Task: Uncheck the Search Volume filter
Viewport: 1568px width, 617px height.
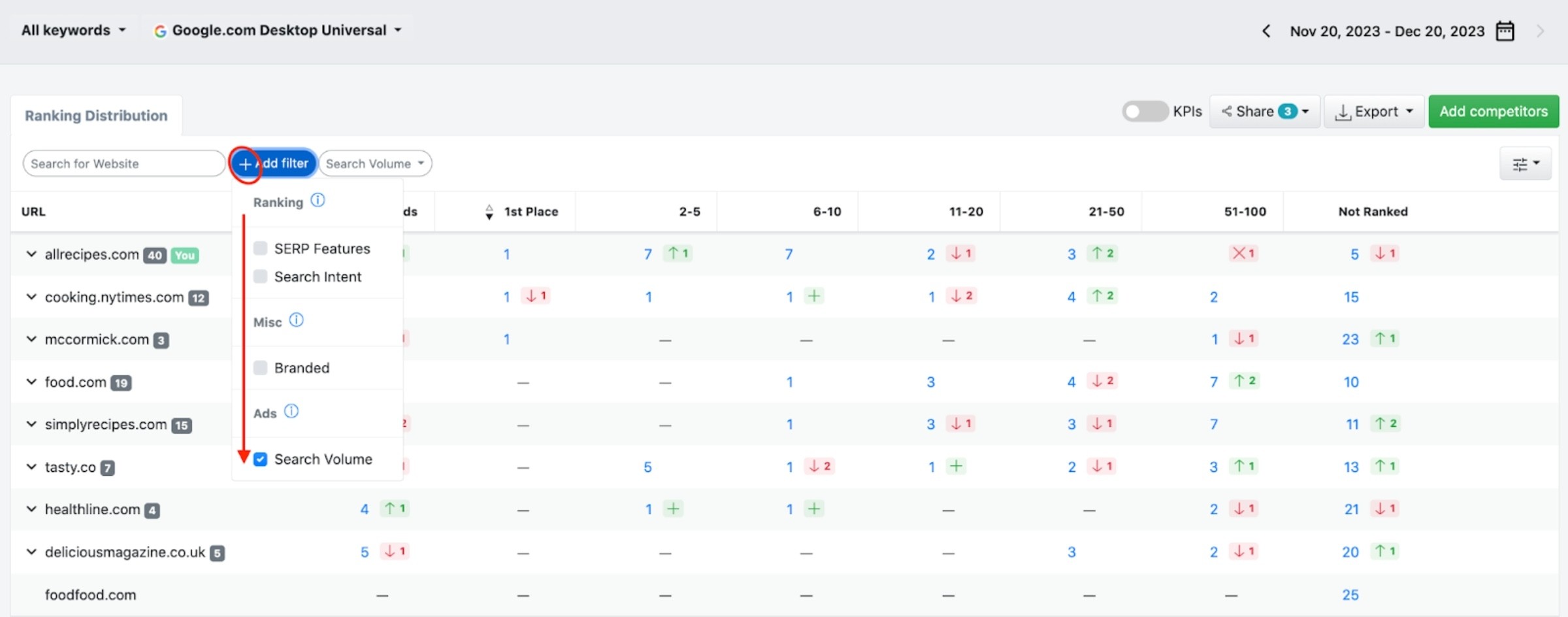Action: (x=260, y=459)
